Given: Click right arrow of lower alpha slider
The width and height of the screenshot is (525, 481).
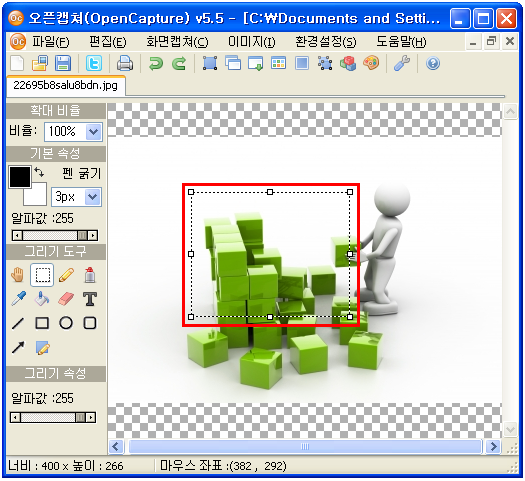Looking at the screenshot, I should pyautogui.click(x=91, y=417).
